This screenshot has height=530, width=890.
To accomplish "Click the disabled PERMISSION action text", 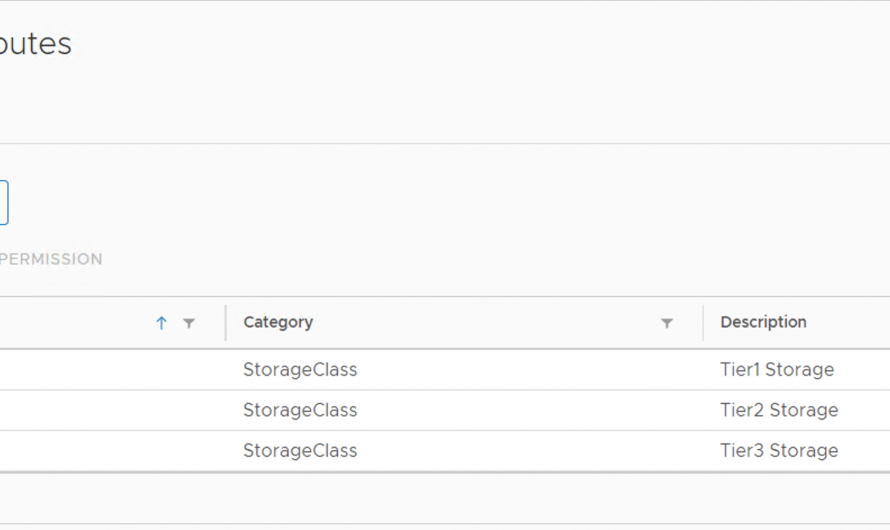I will pos(52,259).
